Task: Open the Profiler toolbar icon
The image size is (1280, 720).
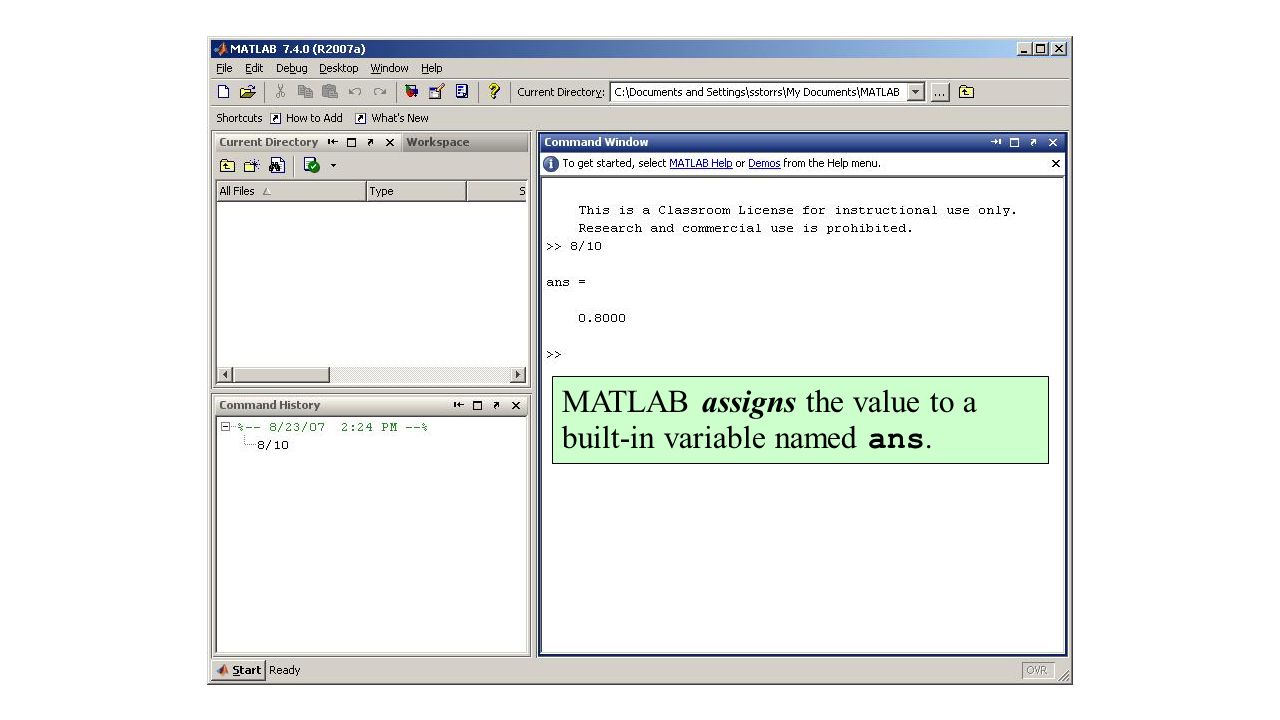Action: pyautogui.click(x=462, y=92)
